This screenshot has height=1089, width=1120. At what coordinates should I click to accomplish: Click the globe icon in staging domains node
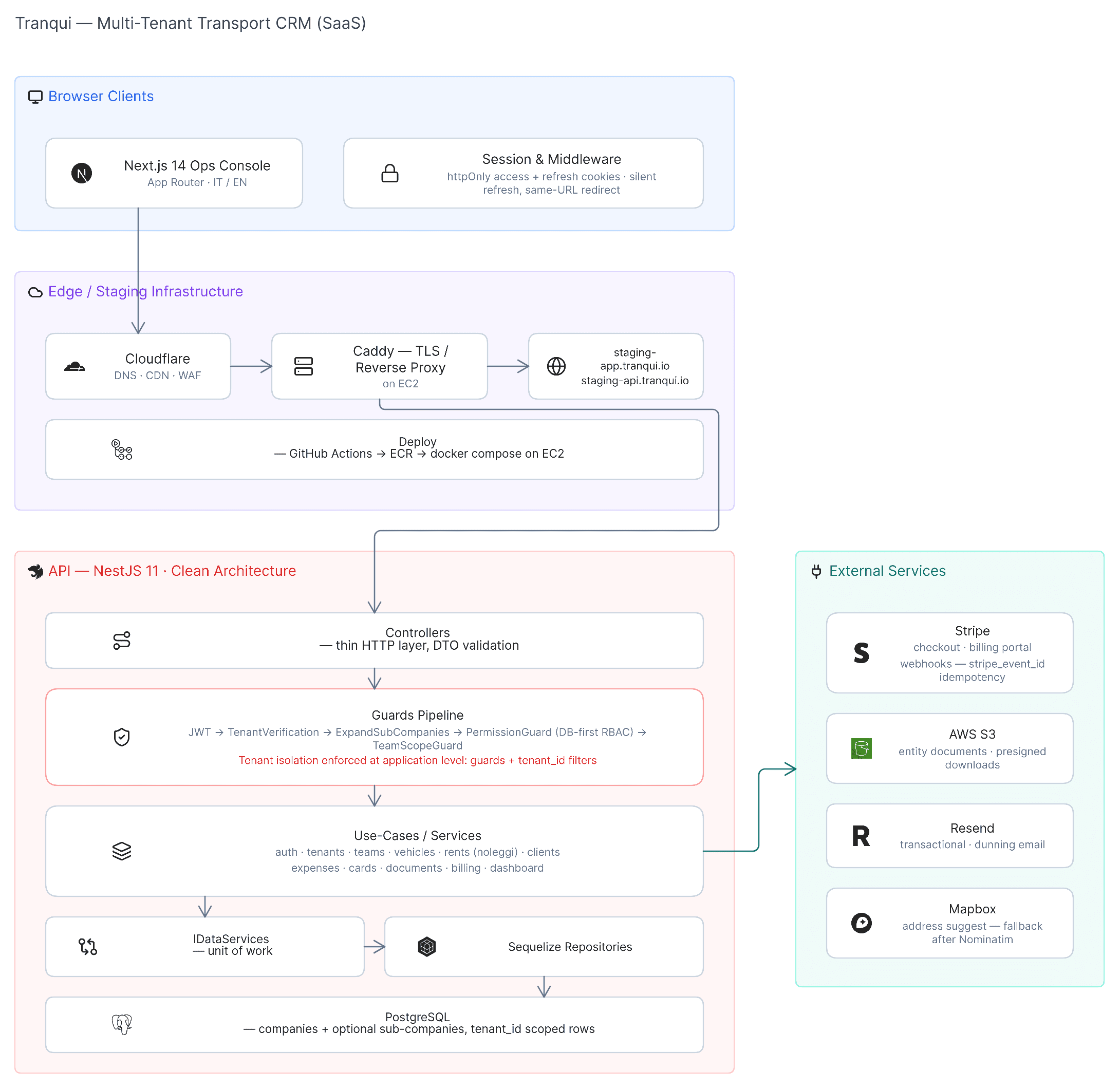556,366
